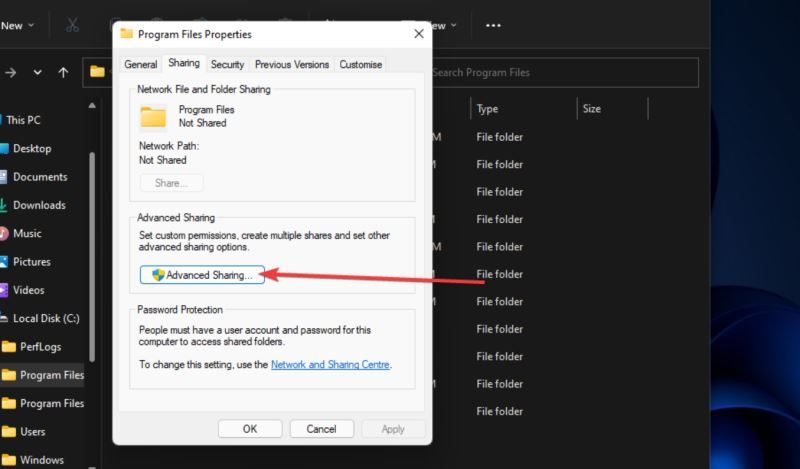Click the folder icon in address bar
This screenshot has height=469, width=800.
coord(97,72)
